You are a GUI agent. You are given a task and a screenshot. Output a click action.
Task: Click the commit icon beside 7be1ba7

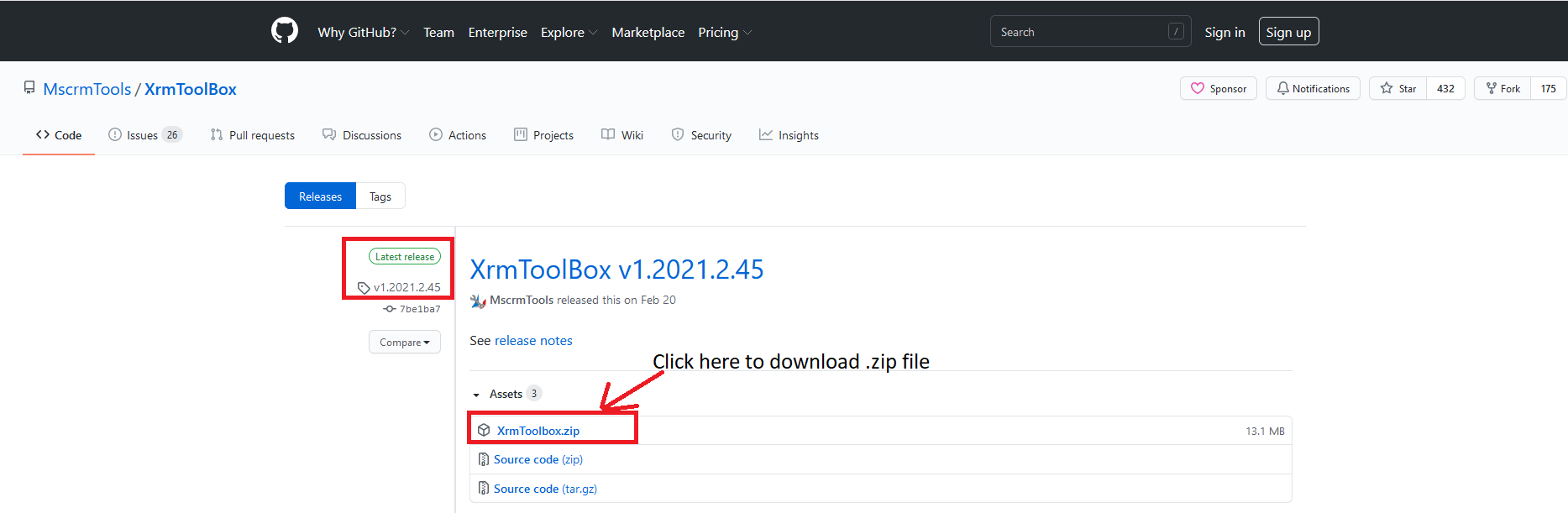point(390,309)
